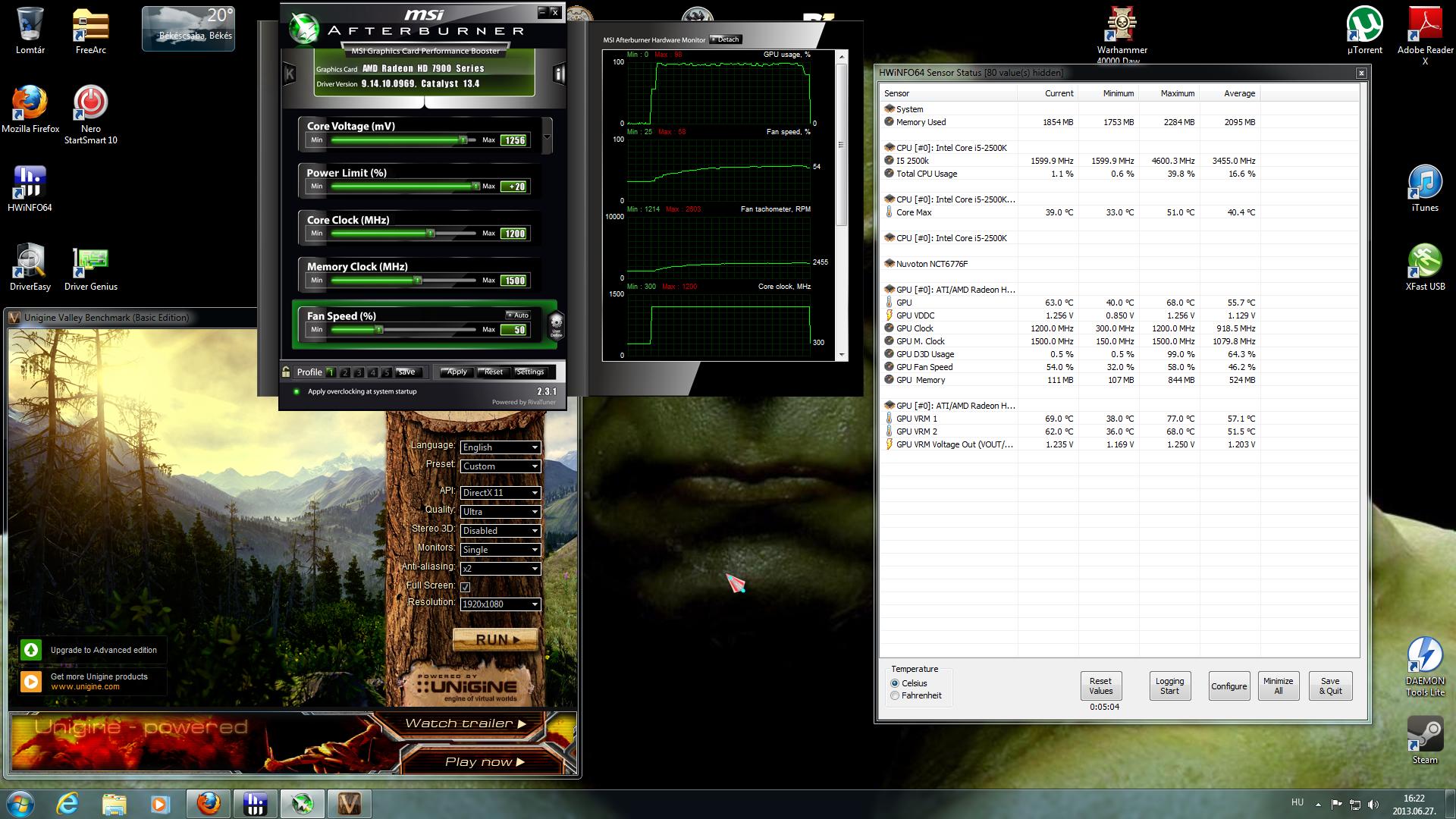Open Afterburner Settings

click(x=530, y=372)
